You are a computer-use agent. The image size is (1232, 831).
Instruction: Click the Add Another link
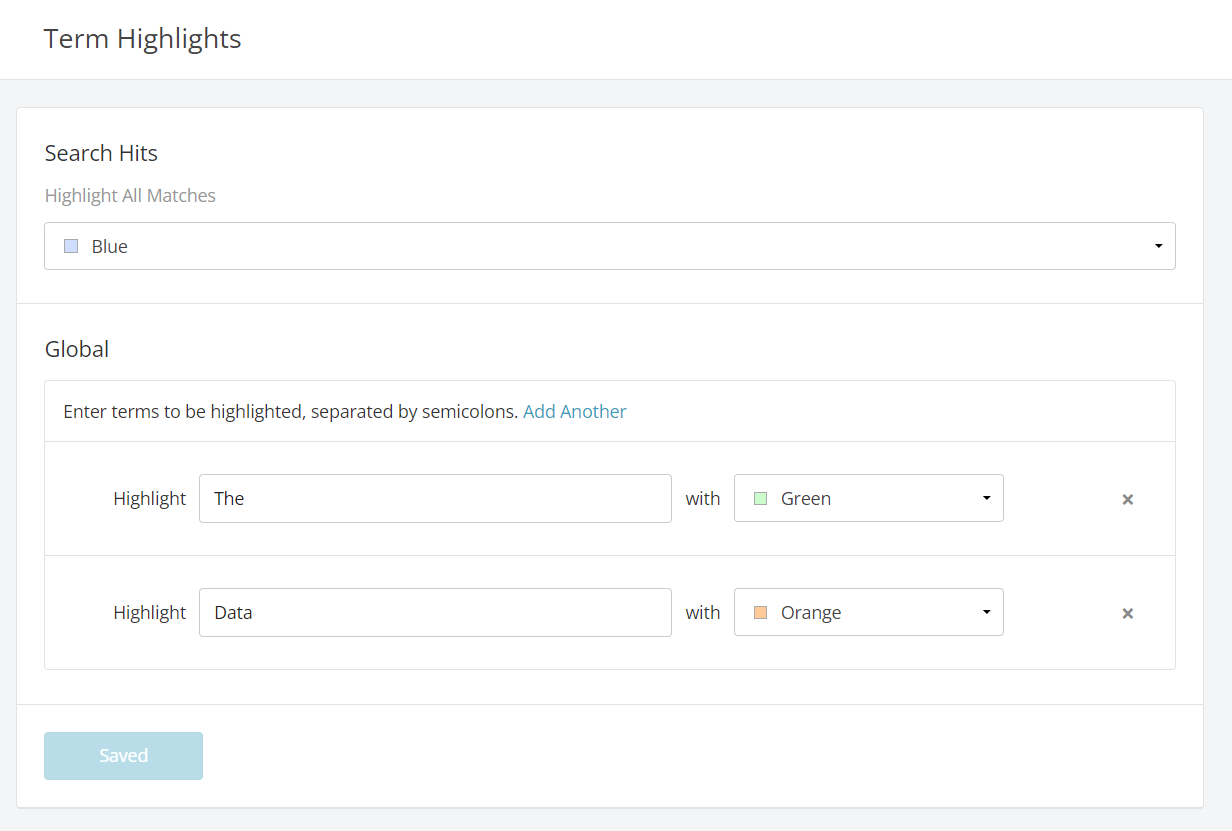pyautogui.click(x=575, y=411)
